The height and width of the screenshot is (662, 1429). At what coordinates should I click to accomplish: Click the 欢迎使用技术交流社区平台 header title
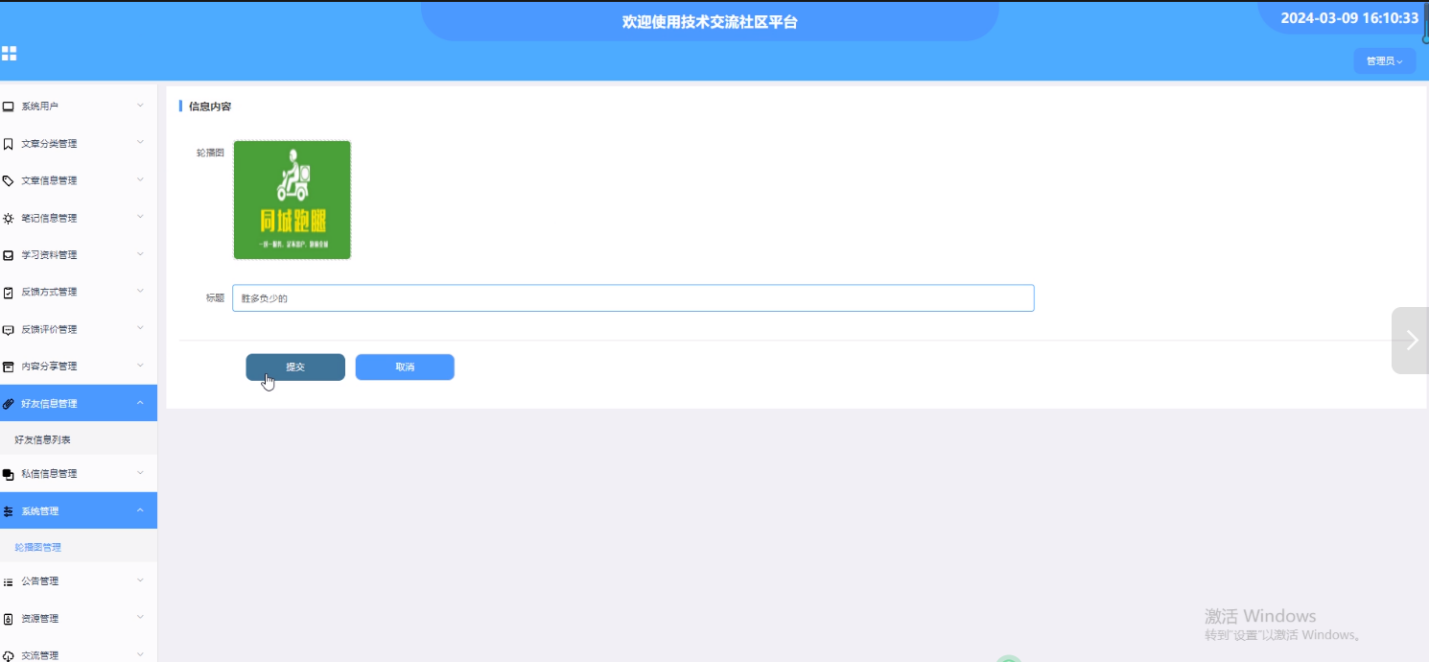coord(710,21)
